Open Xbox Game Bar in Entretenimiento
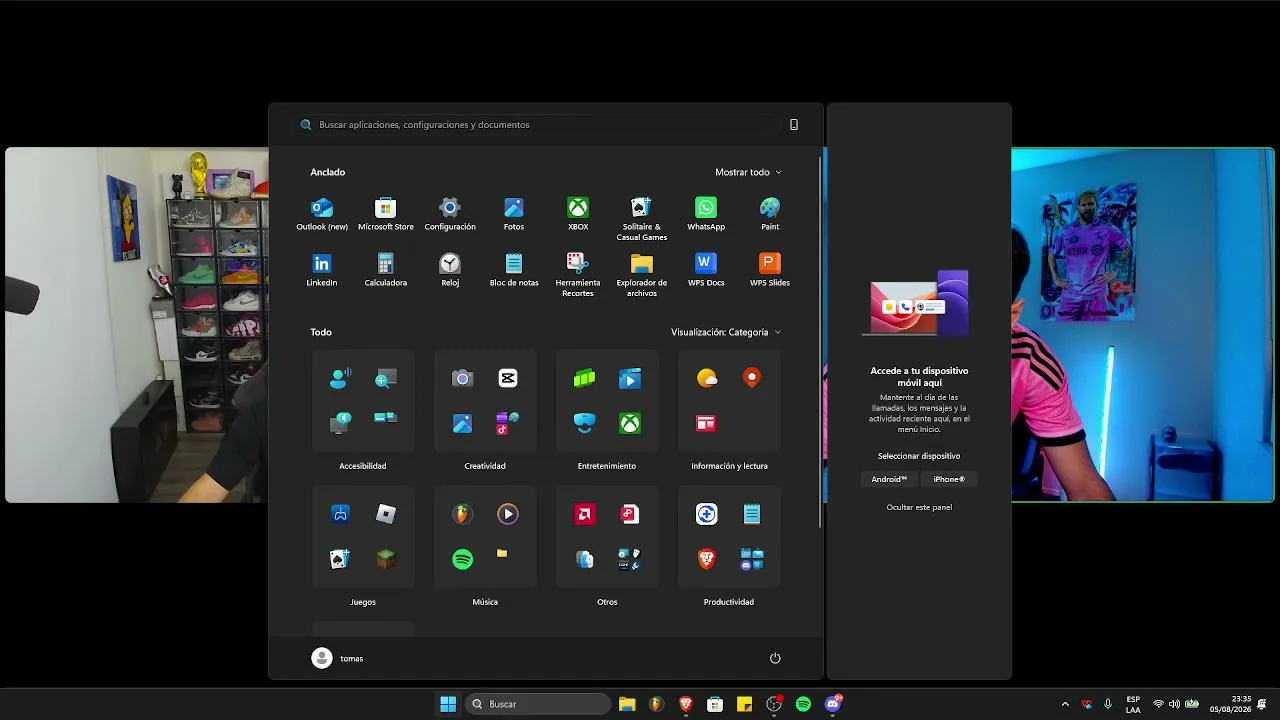The image size is (1280, 720). pyautogui.click(x=584, y=378)
